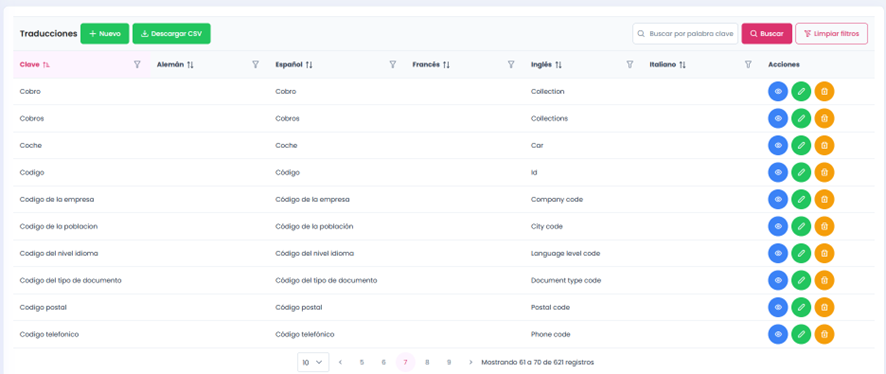Click Limpiar filtros to reset filters
The image size is (886, 374).
tap(831, 33)
